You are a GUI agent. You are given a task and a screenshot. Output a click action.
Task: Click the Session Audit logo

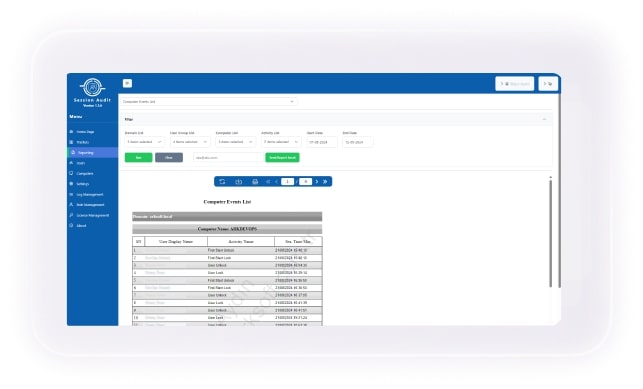[x=92, y=87]
